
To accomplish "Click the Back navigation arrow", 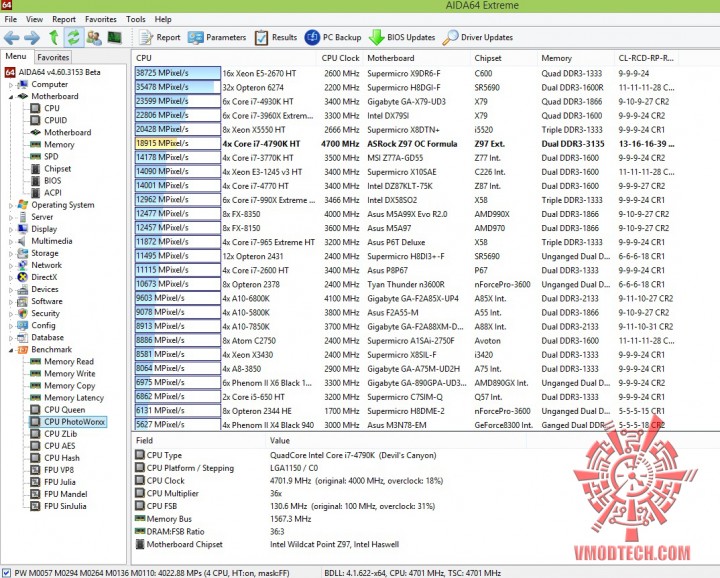I will [x=12, y=38].
